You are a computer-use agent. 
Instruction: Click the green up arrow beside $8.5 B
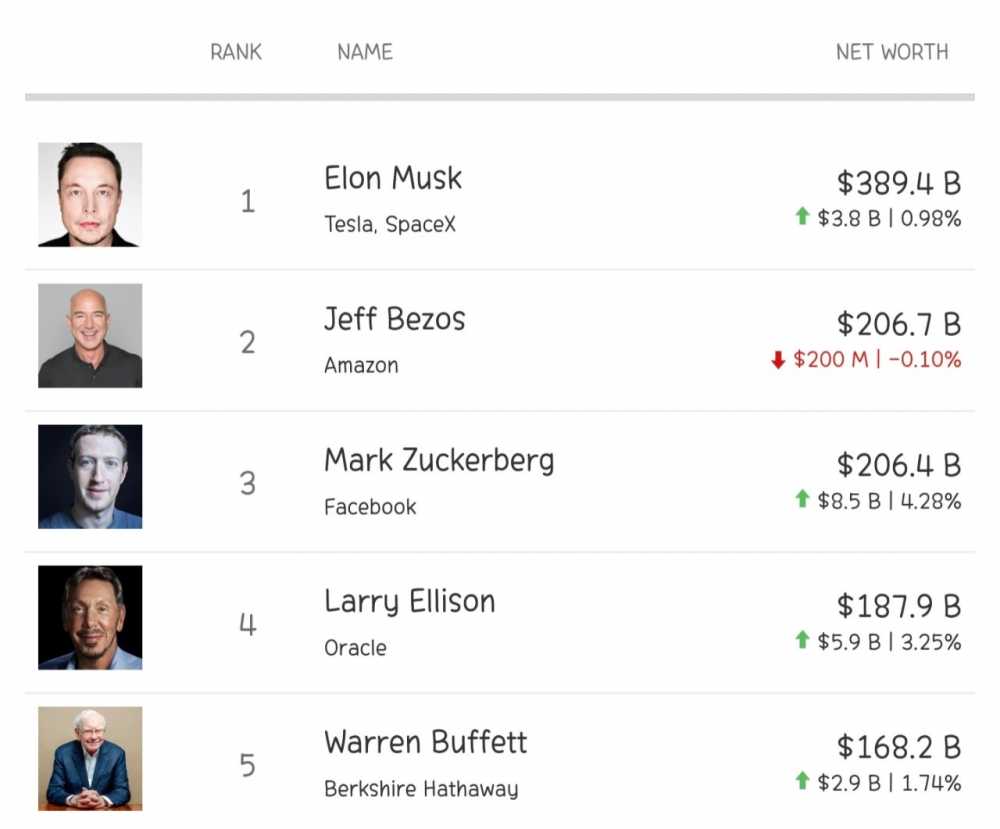(801, 499)
